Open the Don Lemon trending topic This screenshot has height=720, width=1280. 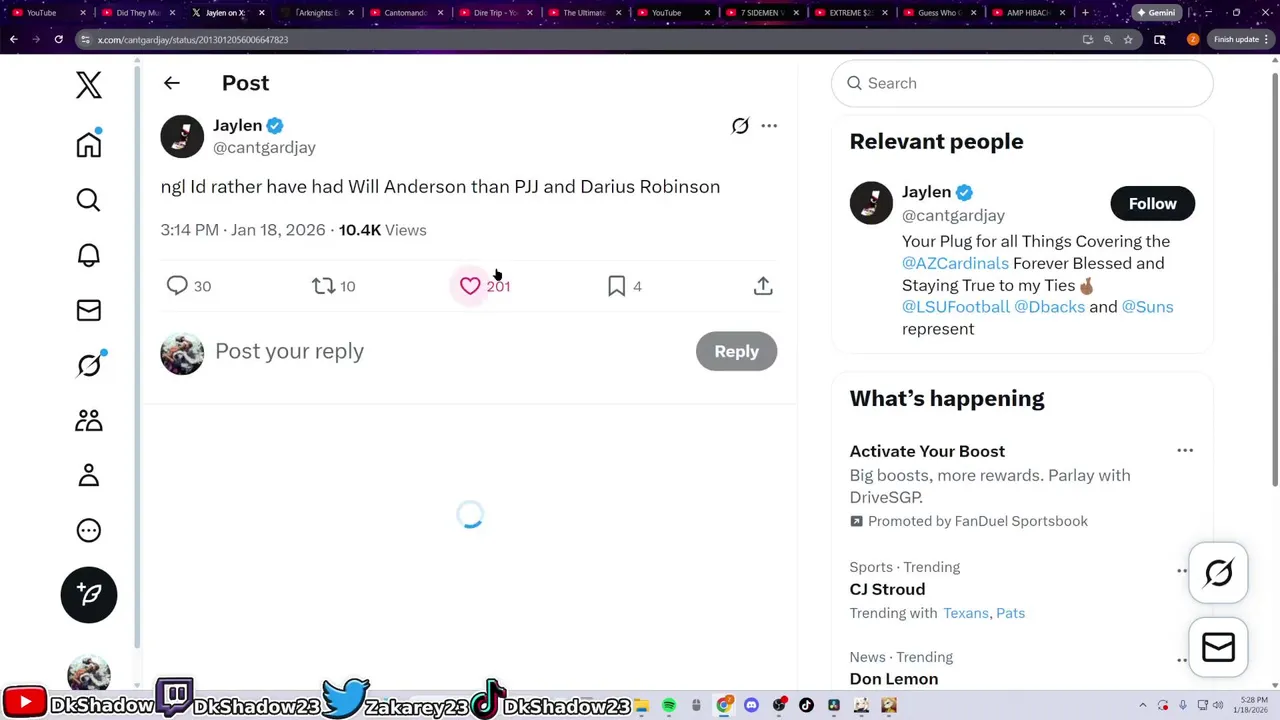(894, 679)
